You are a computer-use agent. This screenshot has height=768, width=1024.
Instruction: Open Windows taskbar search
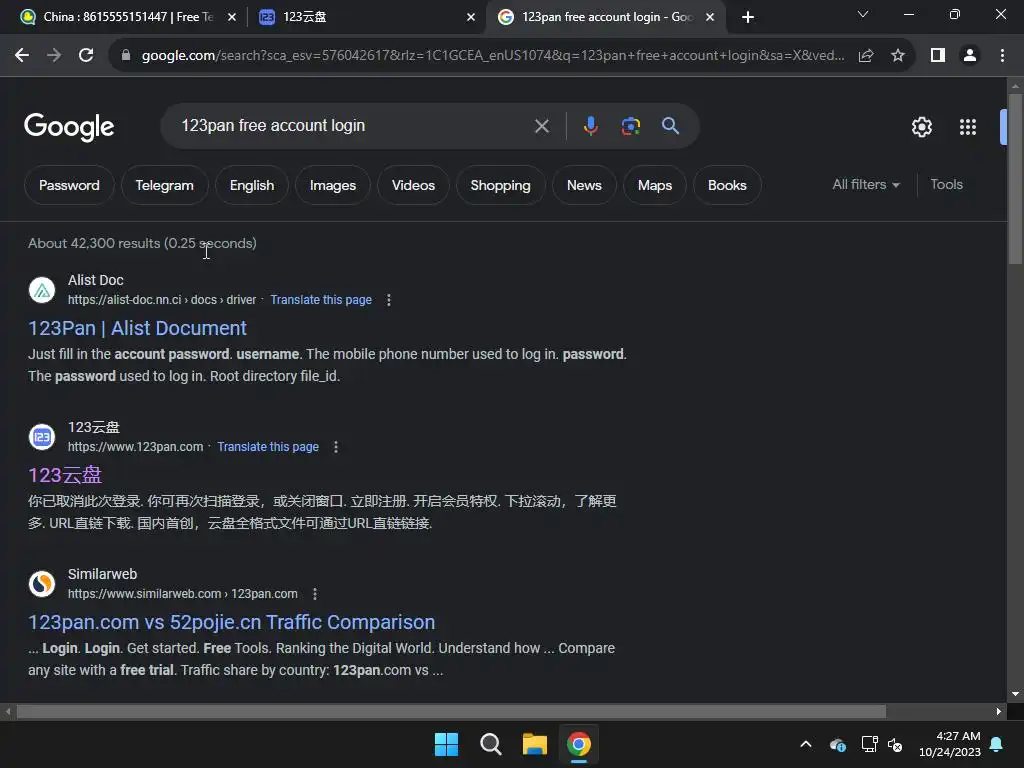point(490,744)
